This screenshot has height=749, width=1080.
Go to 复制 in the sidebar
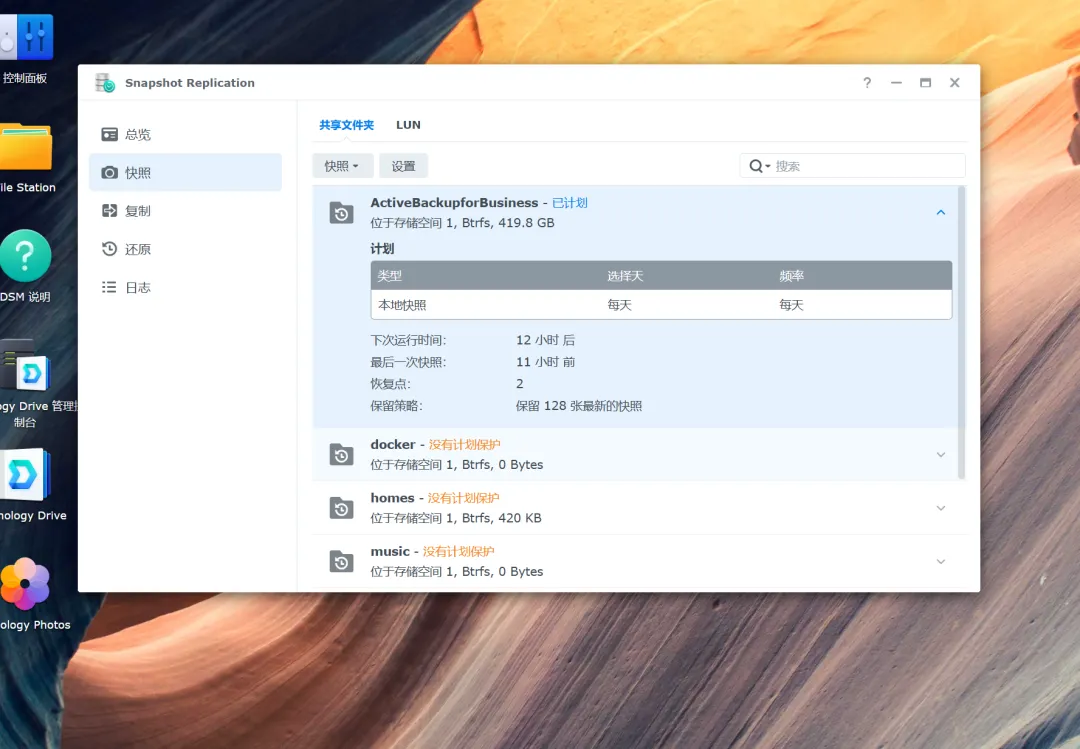click(137, 211)
